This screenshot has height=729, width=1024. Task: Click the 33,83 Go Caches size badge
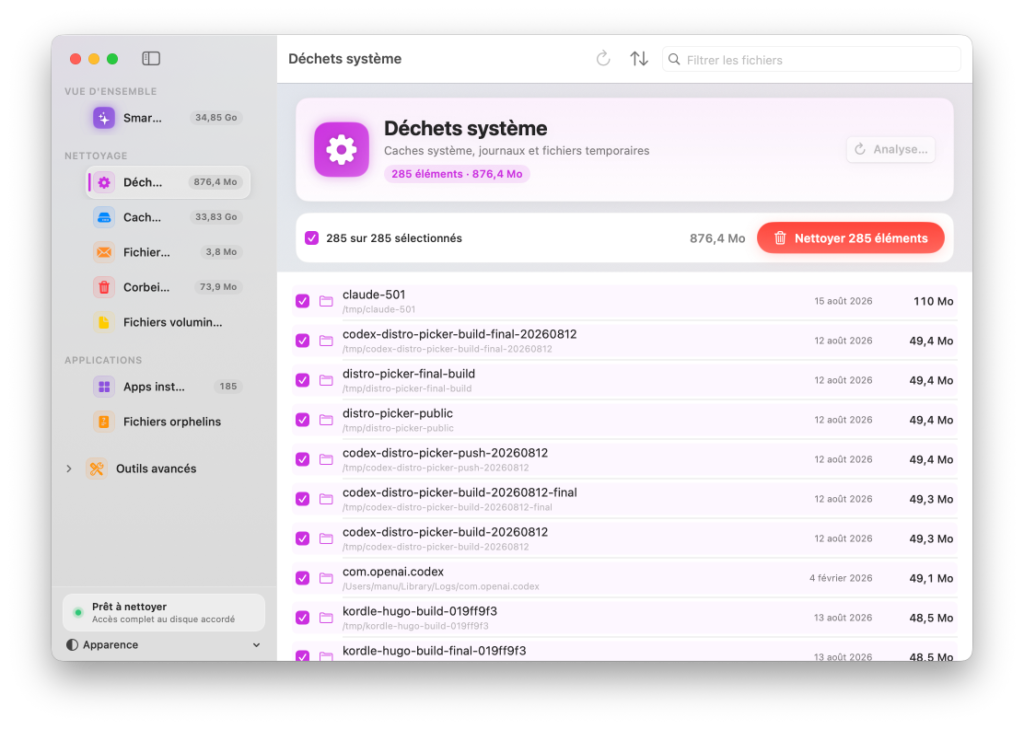point(216,217)
